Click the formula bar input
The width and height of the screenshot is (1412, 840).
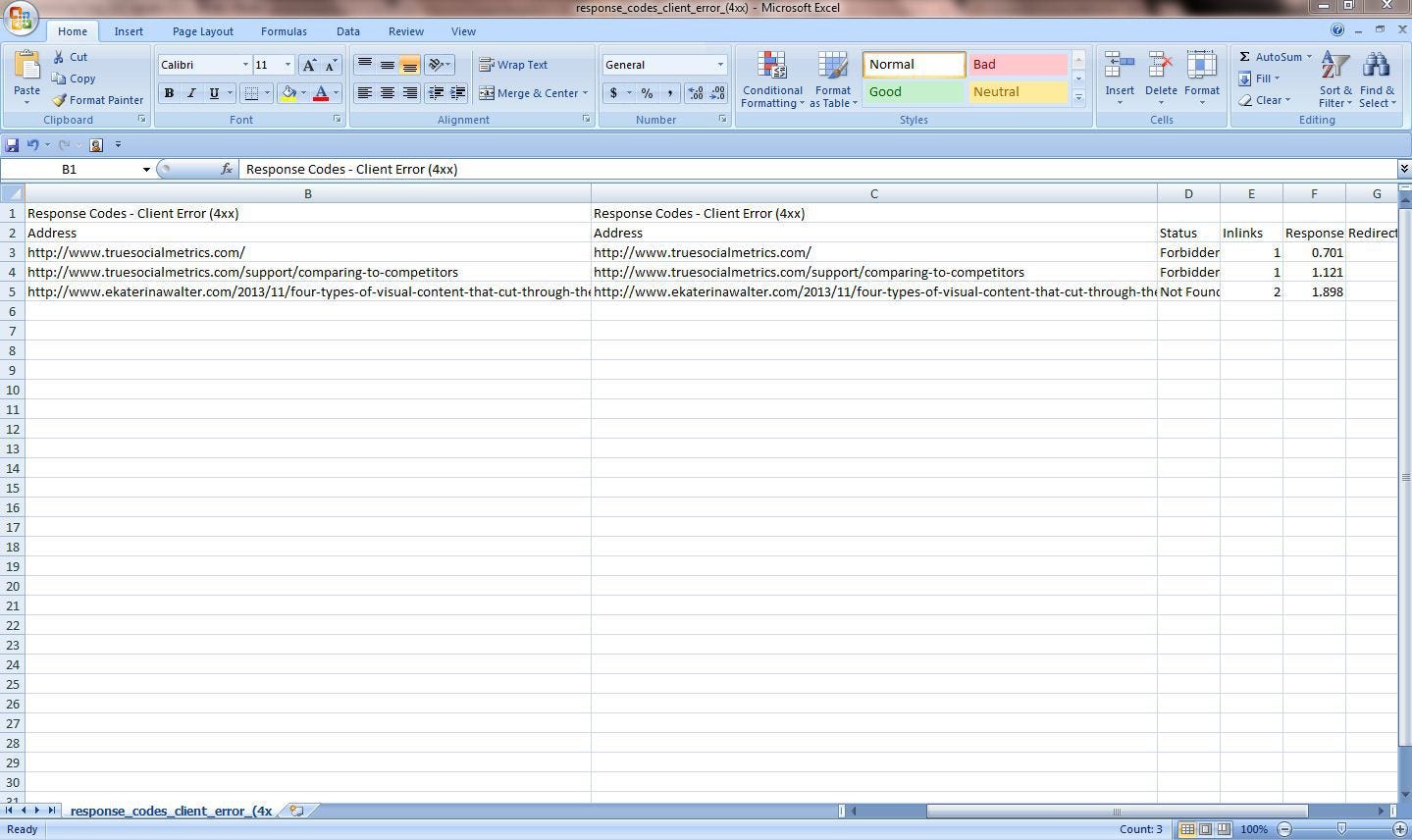[818, 170]
